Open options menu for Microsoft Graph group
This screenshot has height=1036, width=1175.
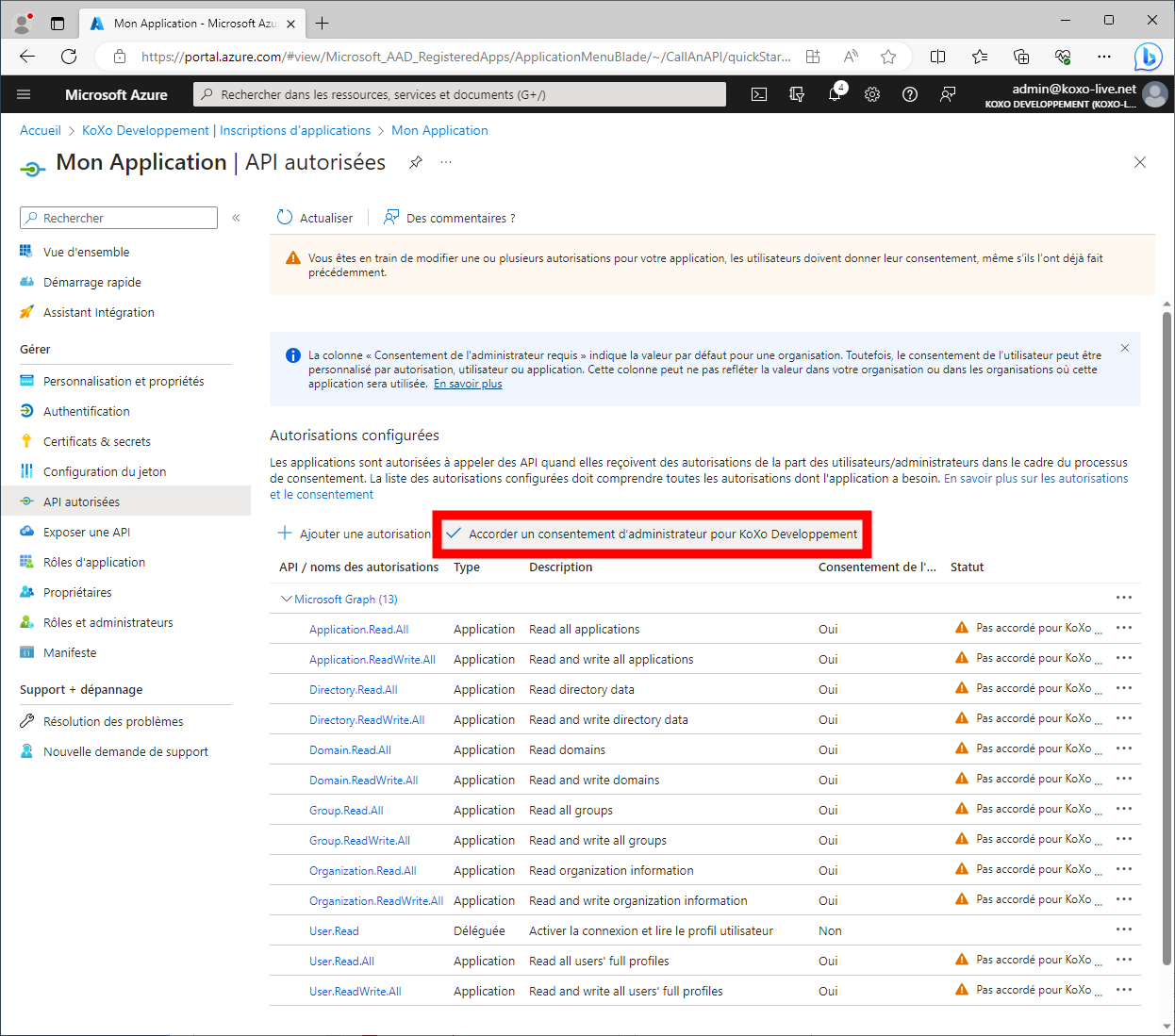coord(1124,598)
